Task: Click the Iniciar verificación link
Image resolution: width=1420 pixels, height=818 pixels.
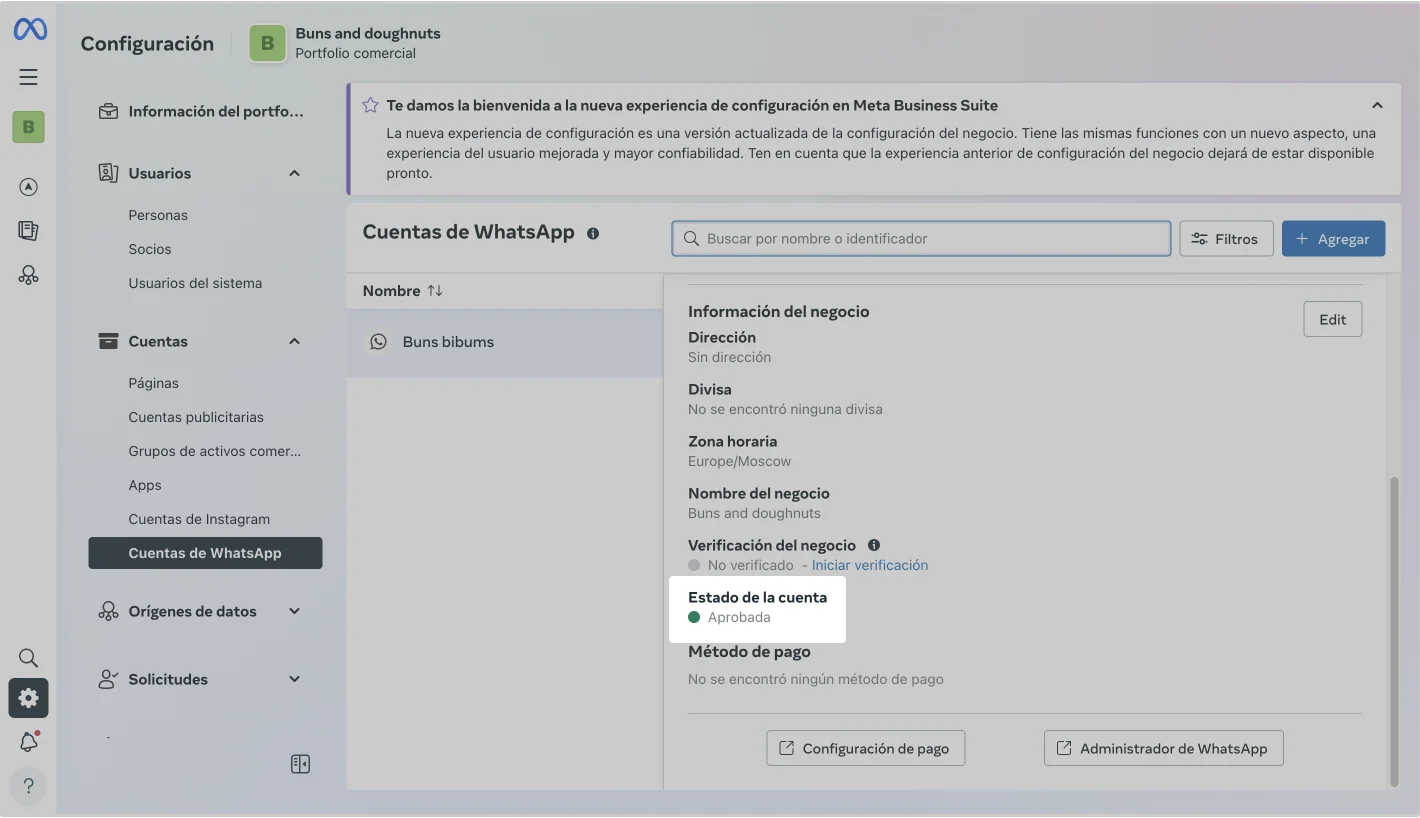Action: 869,565
